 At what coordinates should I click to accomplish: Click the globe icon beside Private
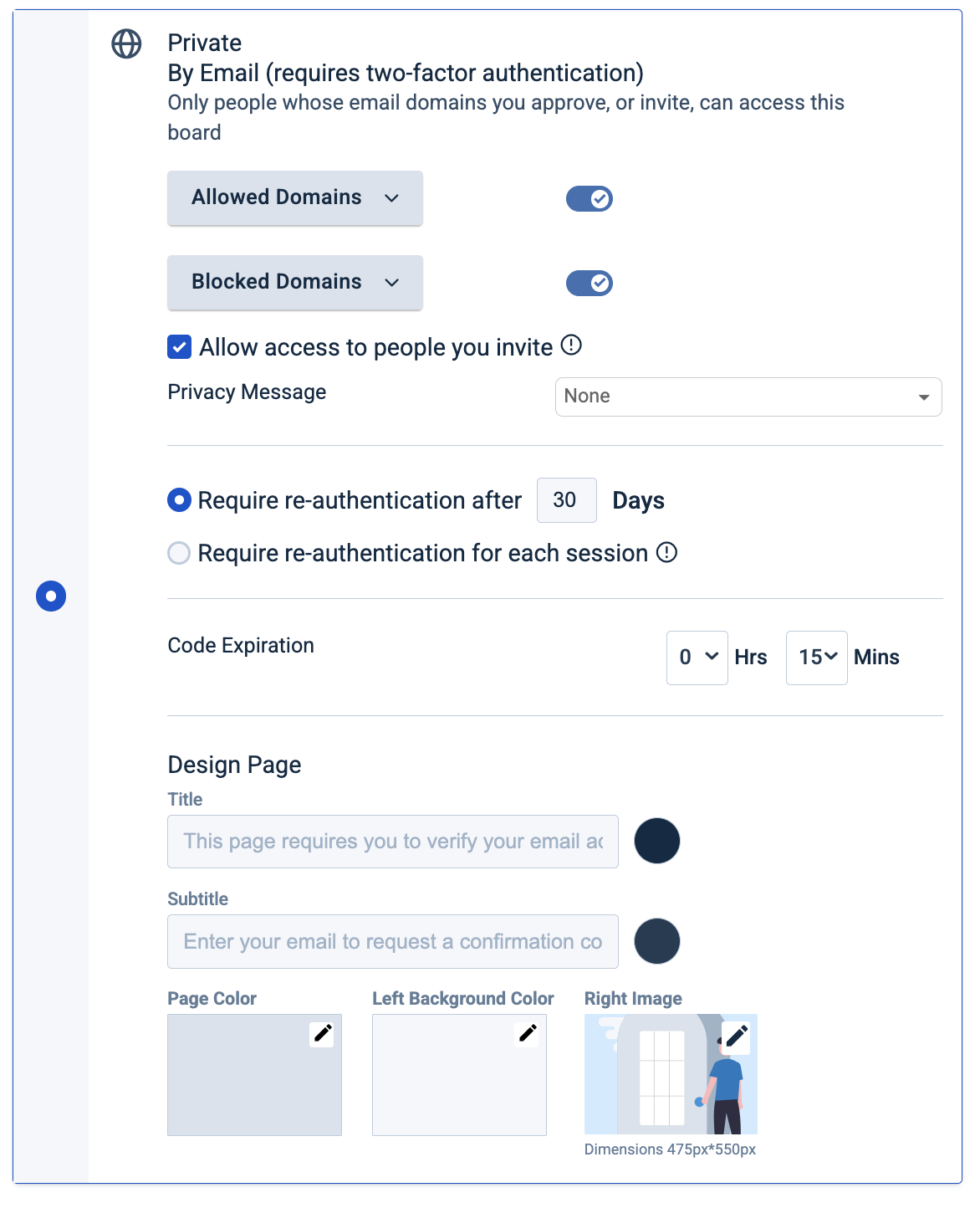pyautogui.click(x=126, y=44)
